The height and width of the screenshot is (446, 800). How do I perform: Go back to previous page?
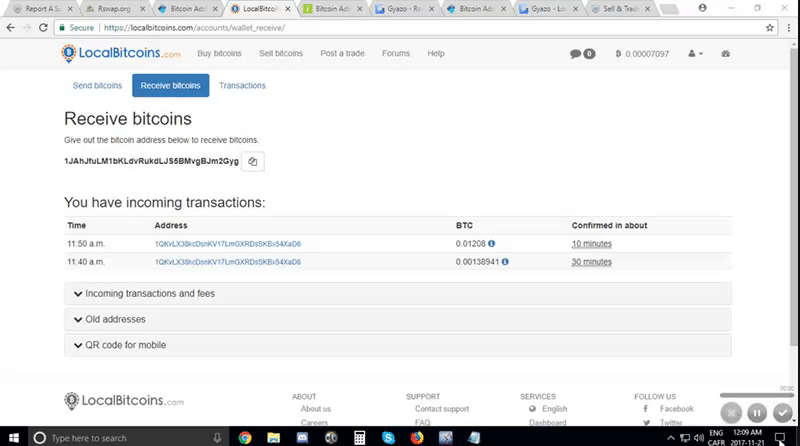pos(11,28)
